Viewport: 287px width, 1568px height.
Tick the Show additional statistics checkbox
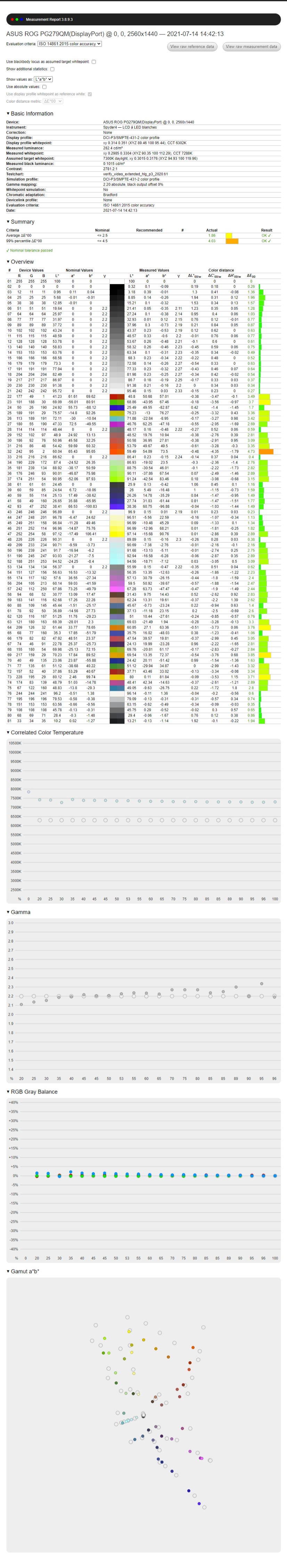click(52, 69)
